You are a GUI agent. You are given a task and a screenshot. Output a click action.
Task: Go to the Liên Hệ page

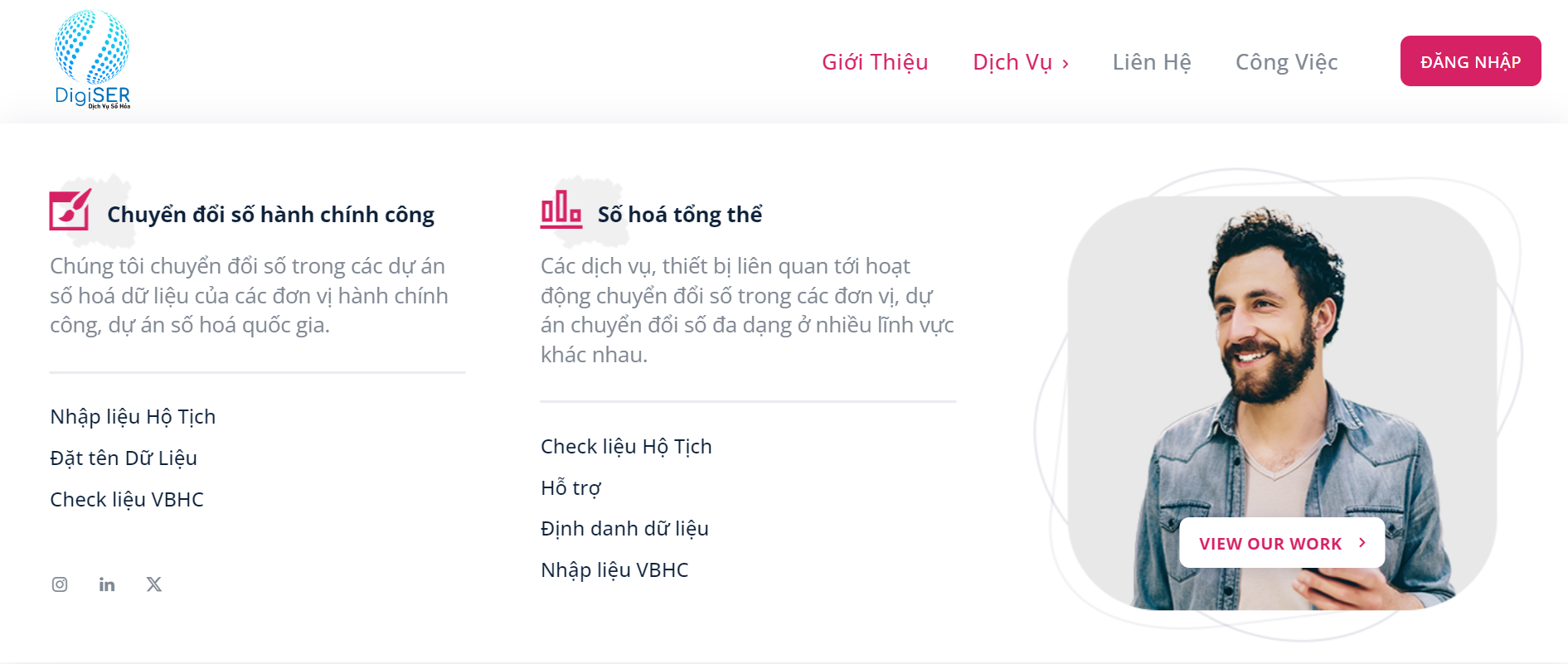(1152, 62)
